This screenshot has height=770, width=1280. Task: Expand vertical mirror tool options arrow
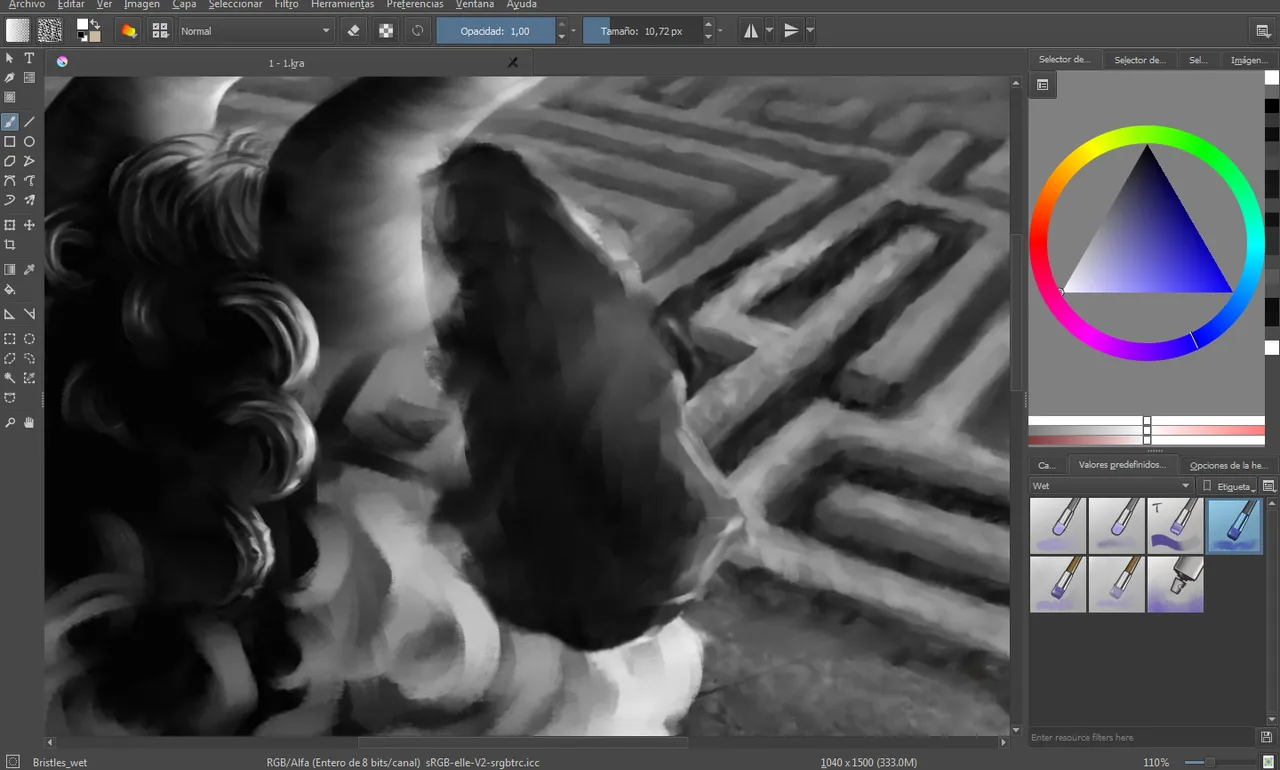(810, 31)
